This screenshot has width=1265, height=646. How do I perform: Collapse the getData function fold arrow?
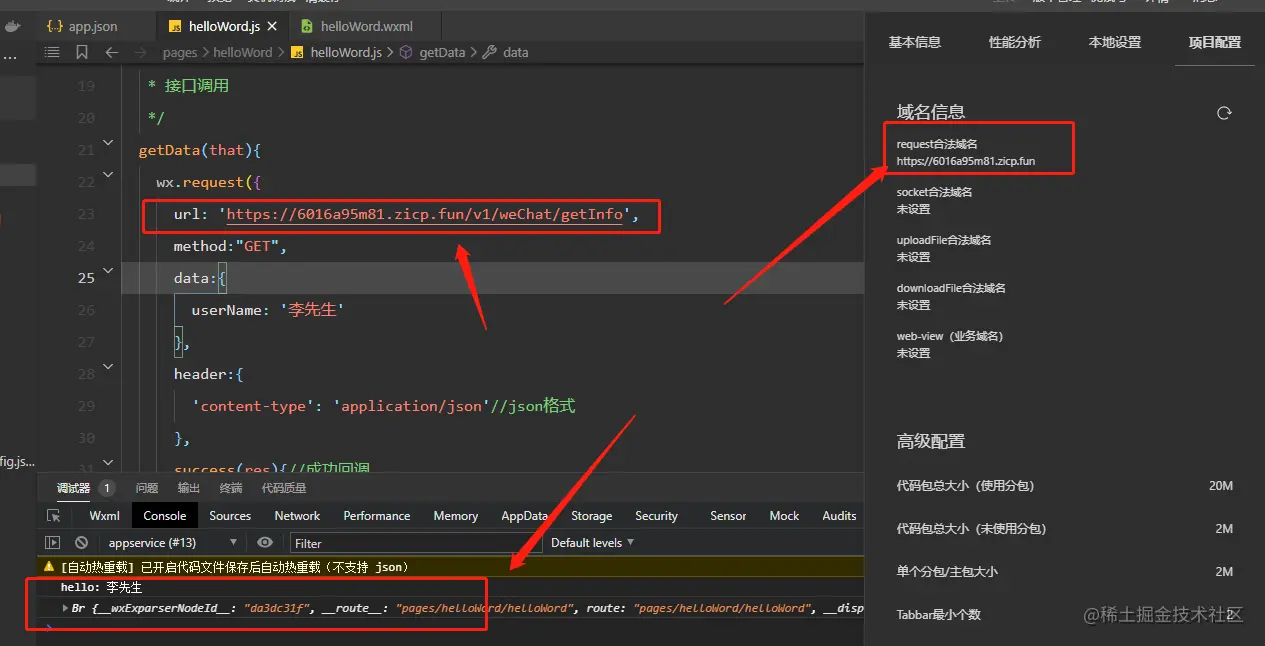tap(108, 144)
